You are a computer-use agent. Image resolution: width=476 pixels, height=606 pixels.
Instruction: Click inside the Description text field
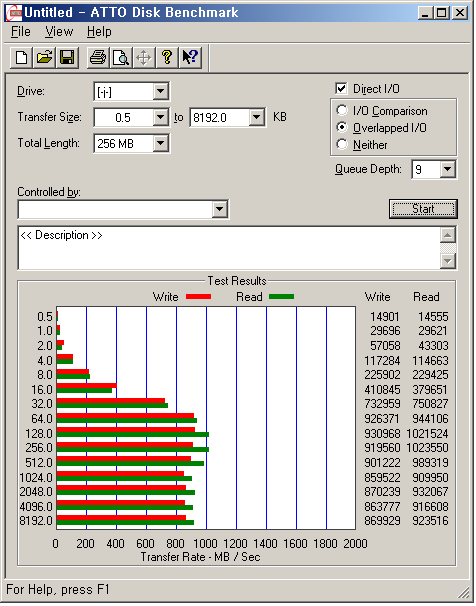230,248
